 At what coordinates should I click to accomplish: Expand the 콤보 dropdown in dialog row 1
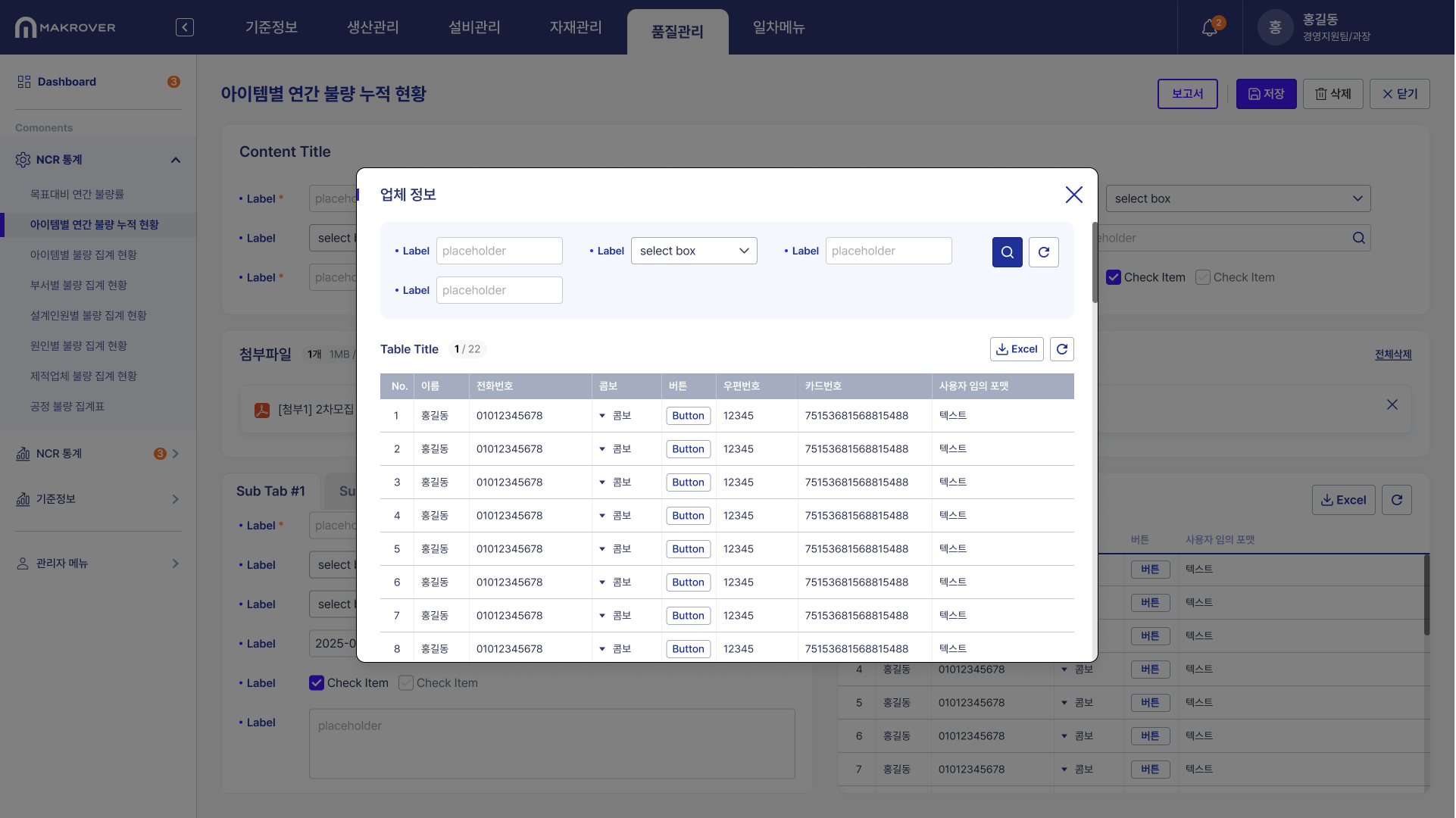pos(602,416)
